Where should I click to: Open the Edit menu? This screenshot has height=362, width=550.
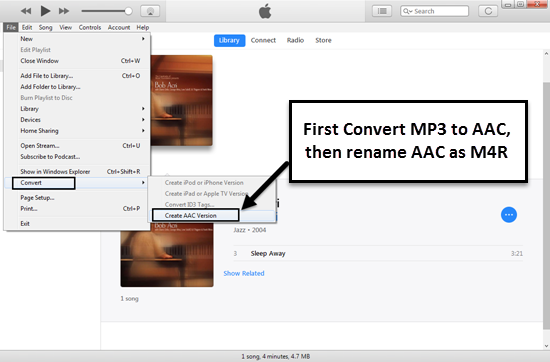click(27, 27)
